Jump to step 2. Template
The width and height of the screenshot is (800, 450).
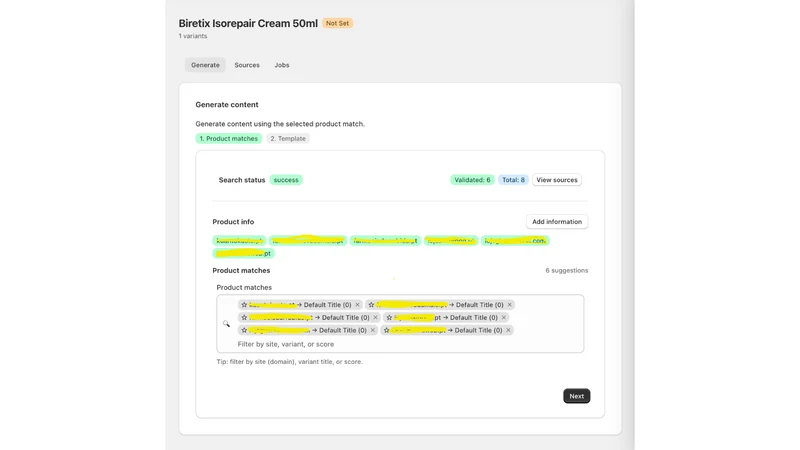(288, 138)
